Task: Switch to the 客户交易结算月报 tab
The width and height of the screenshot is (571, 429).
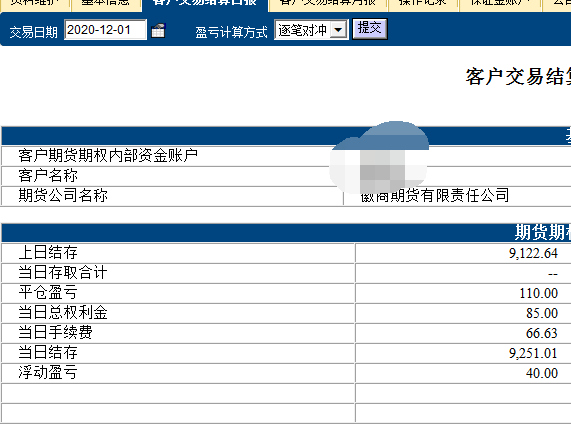Action: tap(328, 4)
